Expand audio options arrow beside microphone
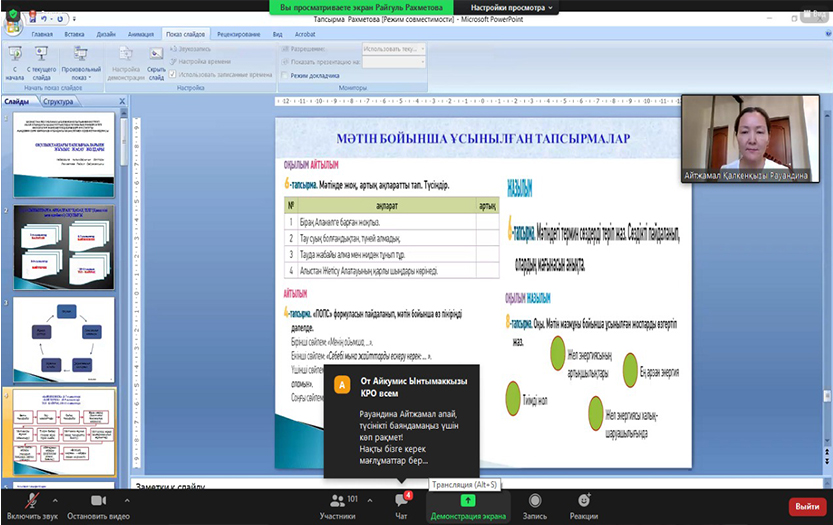The width and height of the screenshot is (833, 525). click(54, 500)
